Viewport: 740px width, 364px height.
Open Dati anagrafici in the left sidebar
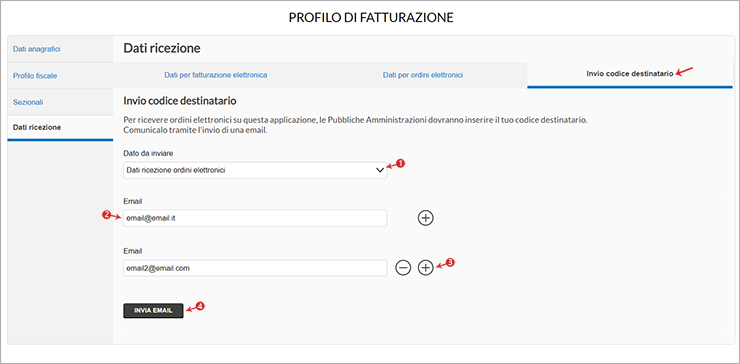point(60,49)
